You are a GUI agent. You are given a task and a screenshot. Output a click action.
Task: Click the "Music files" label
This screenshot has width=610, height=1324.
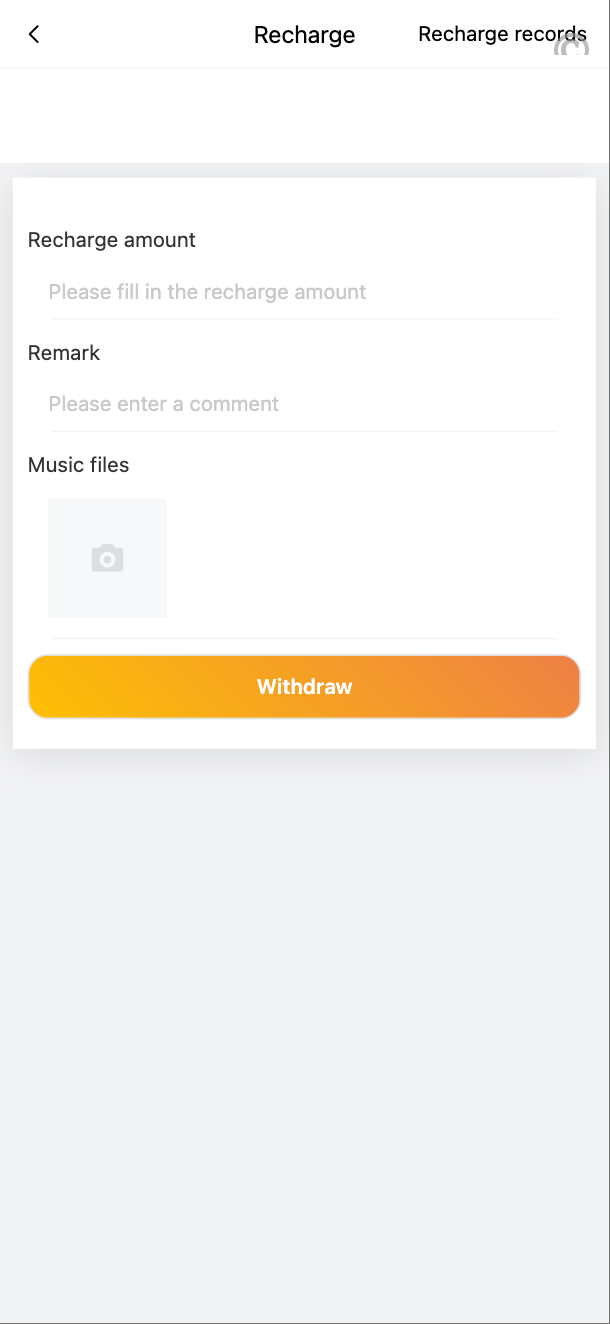(79, 465)
